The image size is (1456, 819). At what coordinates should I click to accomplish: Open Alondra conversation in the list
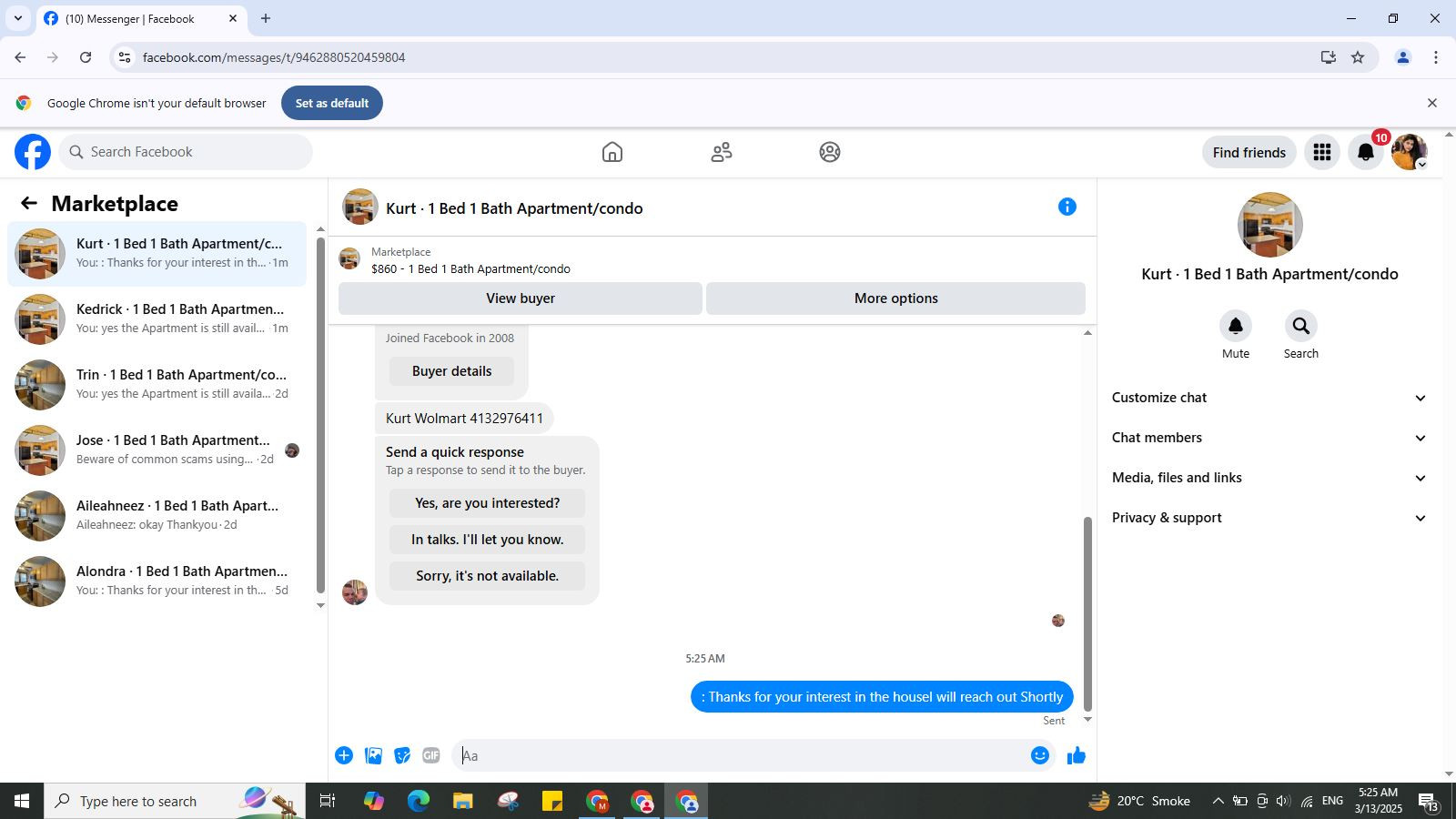click(157, 581)
